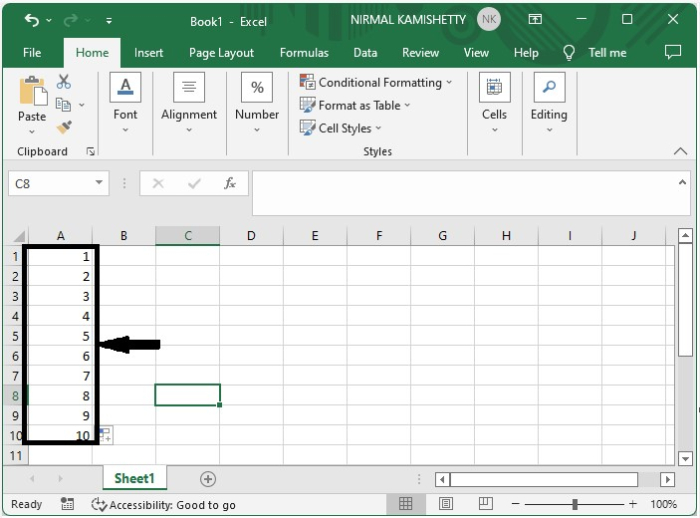Click the Macro recording icon in status bar

click(x=67, y=504)
